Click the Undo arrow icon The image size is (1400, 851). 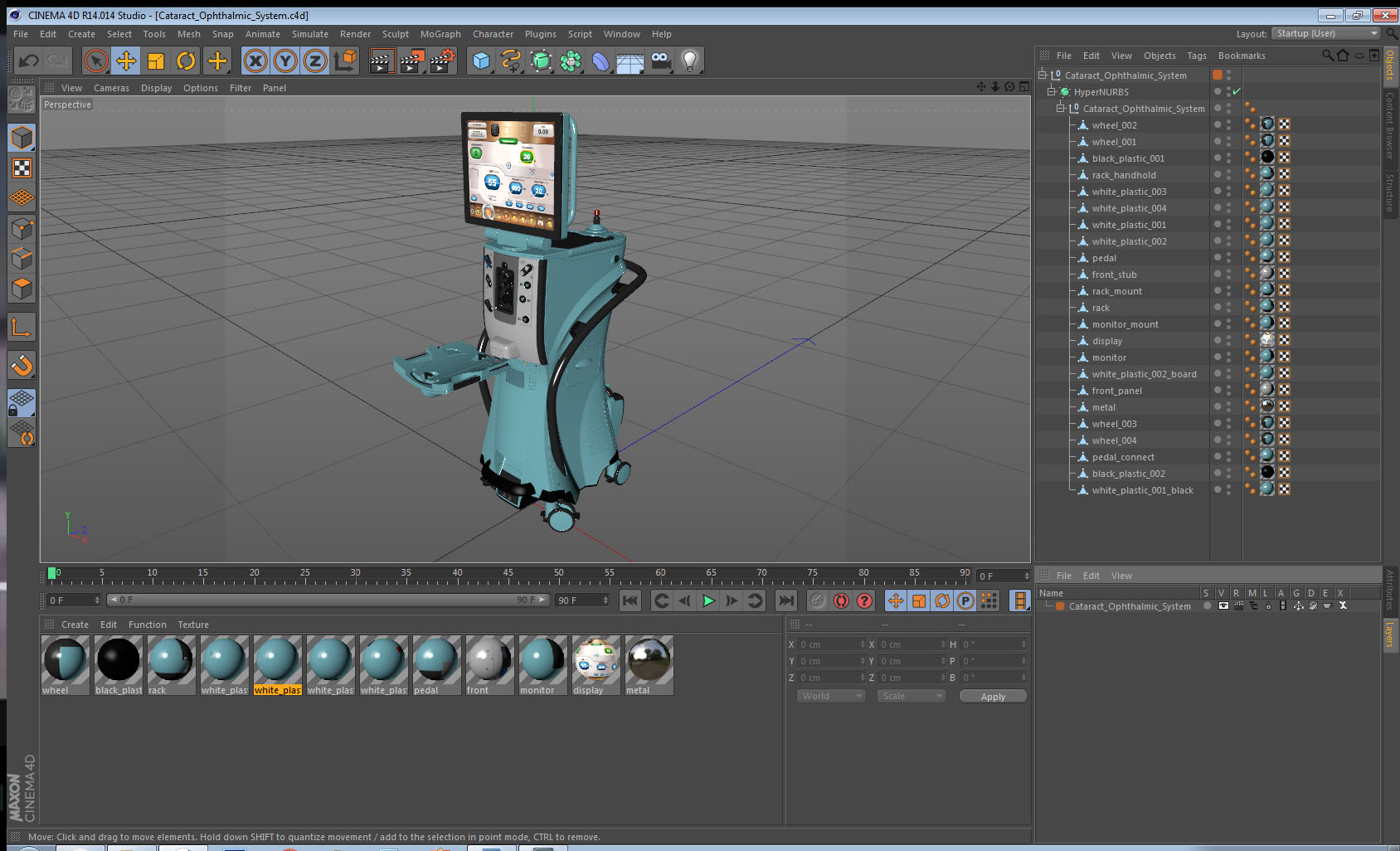pyautogui.click(x=29, y=61)
